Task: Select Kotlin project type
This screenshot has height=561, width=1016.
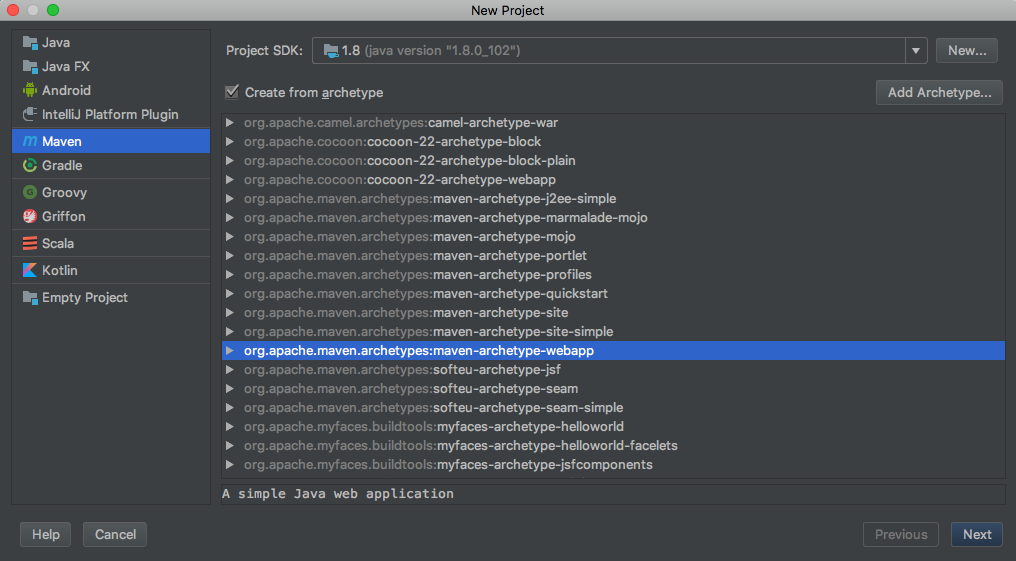Action: click(x=111, y=270)
